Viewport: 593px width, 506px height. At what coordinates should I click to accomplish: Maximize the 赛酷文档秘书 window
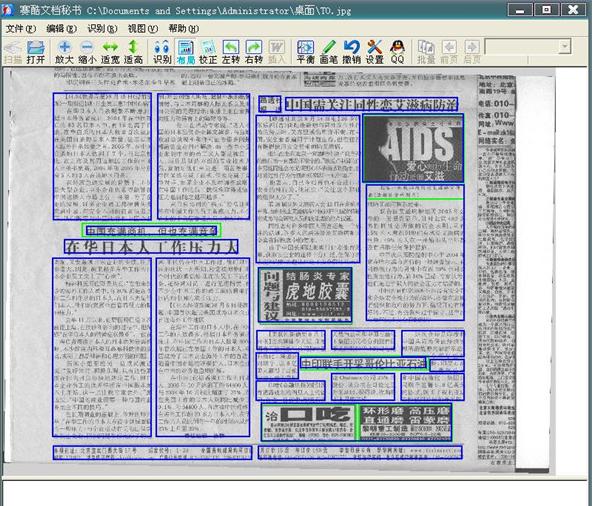tap(546, 10)
